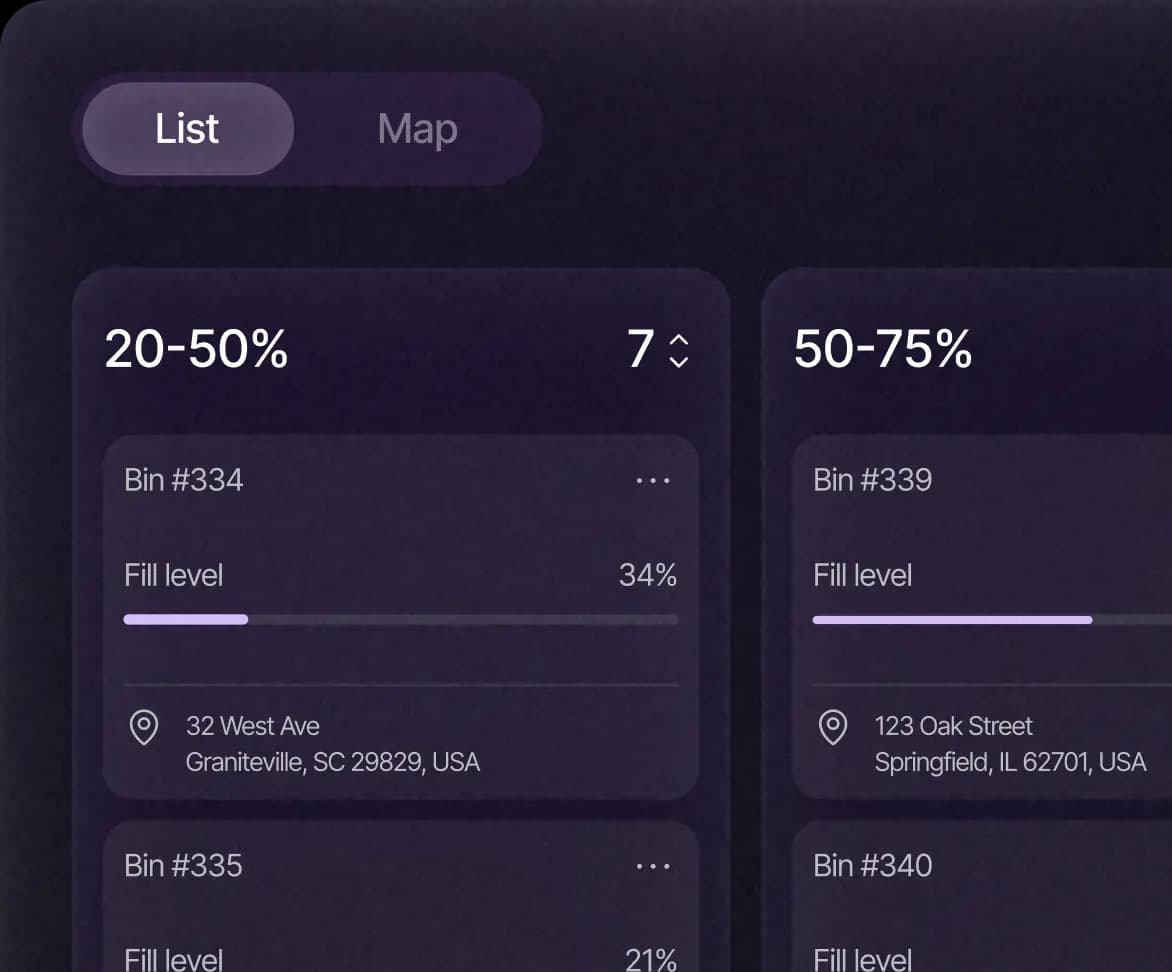Open more options for Bin #335

point(653,866)
